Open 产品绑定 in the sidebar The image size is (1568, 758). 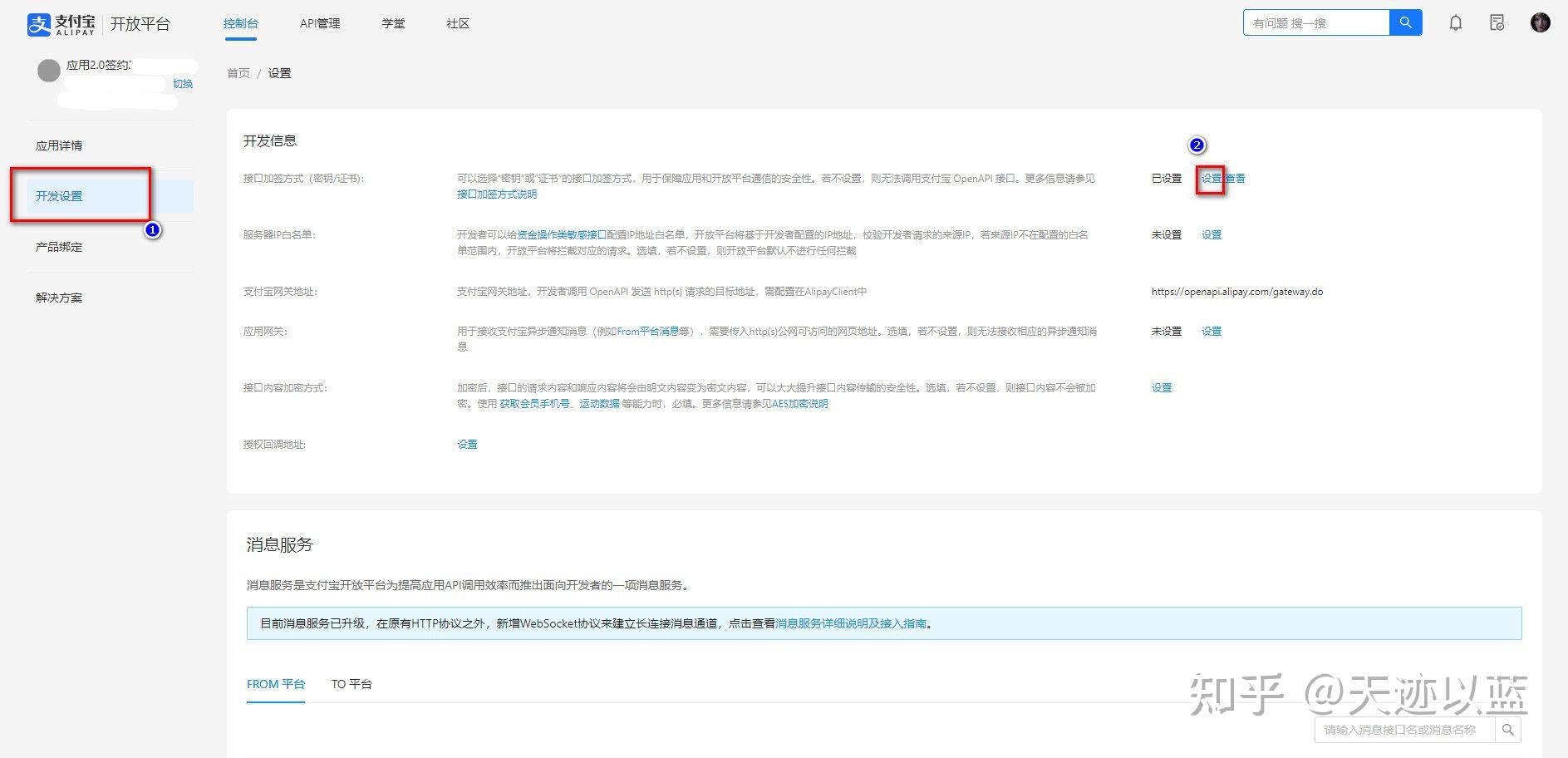point(59,247)
